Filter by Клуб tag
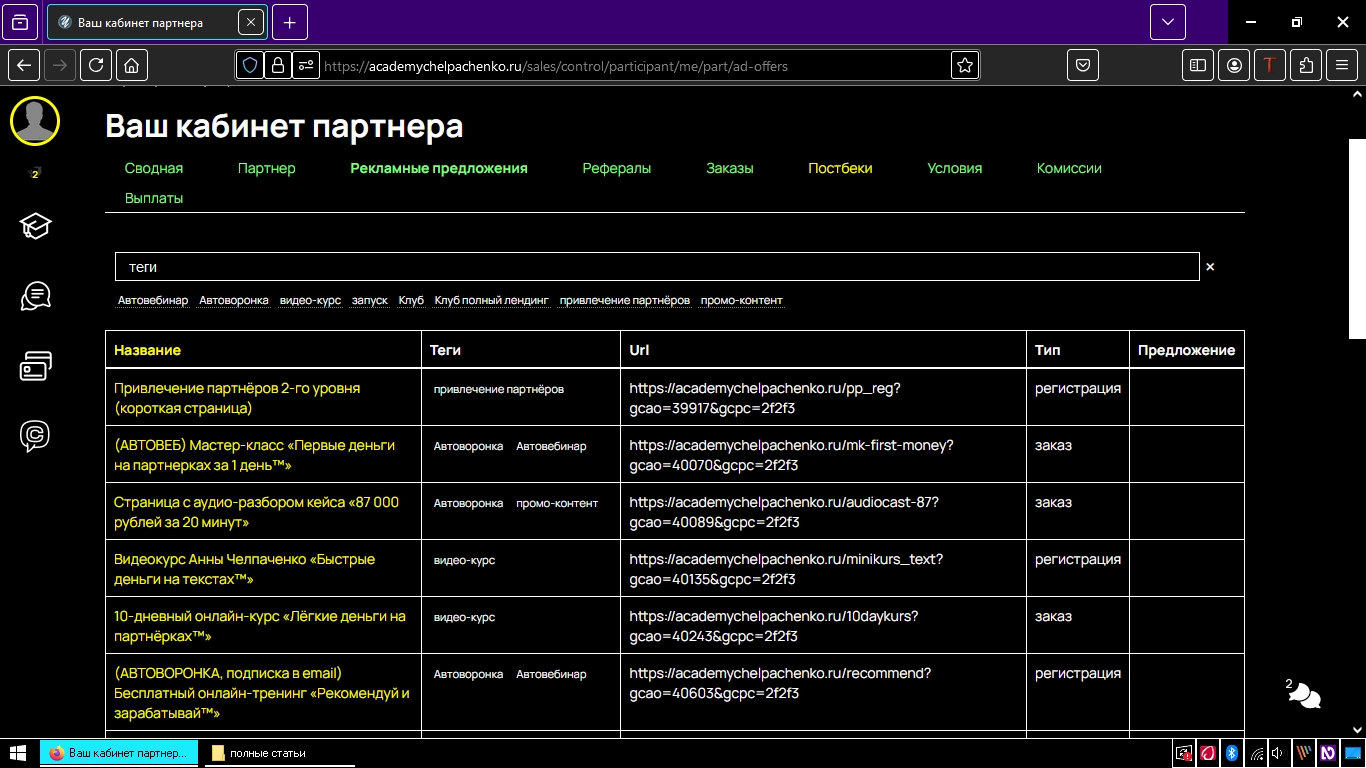Viewport: 1366px width, 768px height. pyautogui.click(x=411, y=300)
